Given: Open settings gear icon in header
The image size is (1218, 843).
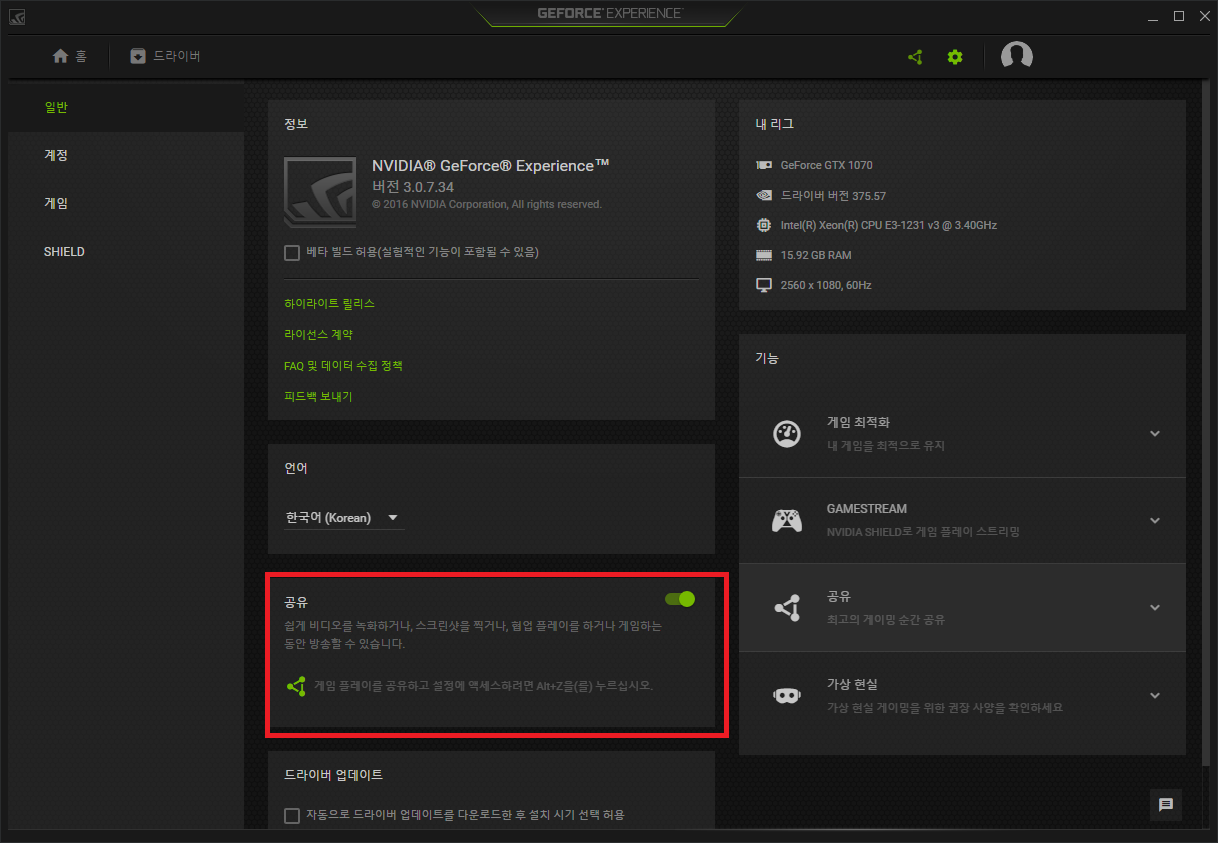Looking at the screenshot, I should click(955, 57).
